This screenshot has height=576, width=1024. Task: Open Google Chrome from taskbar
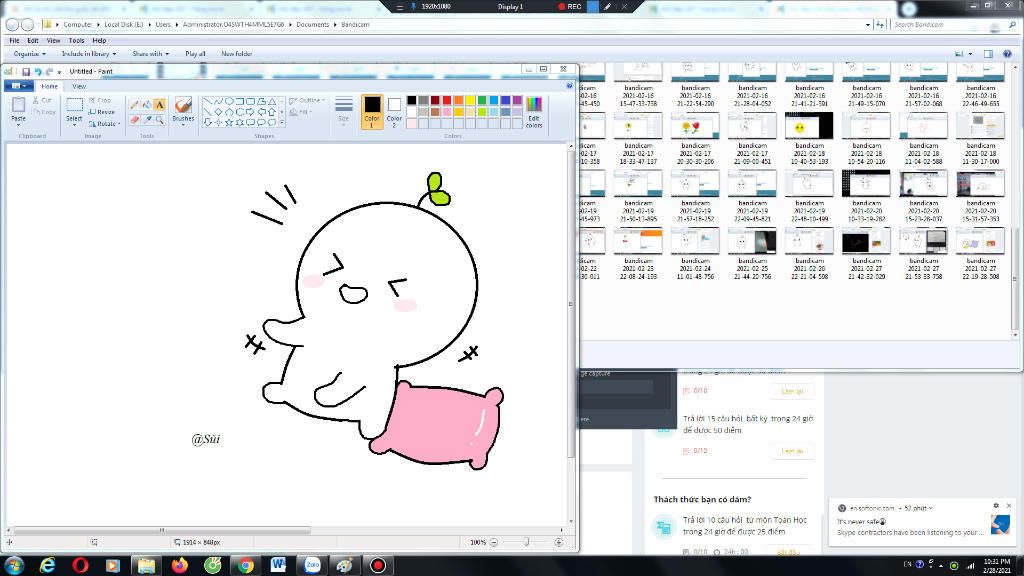246,565
